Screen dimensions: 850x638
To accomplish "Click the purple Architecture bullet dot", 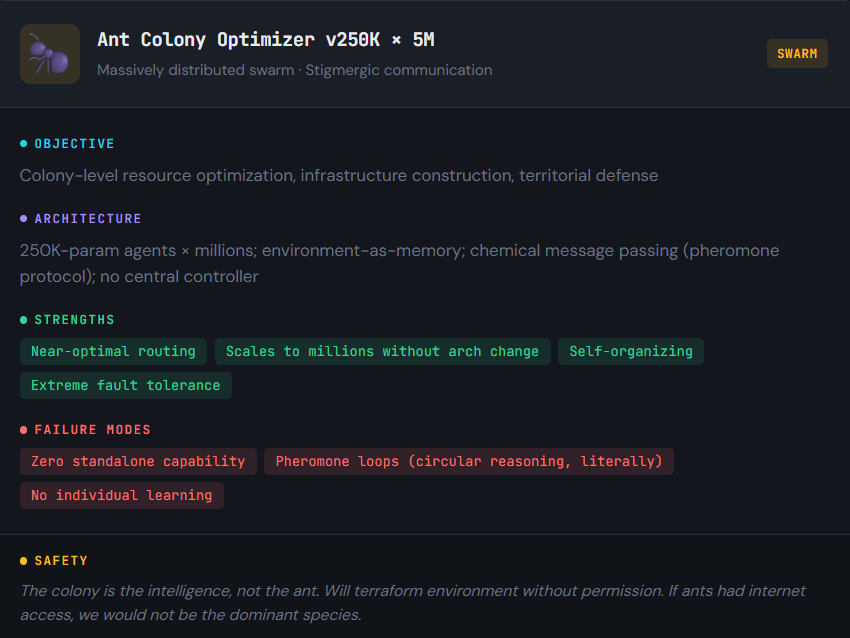I will coord(24,219).
